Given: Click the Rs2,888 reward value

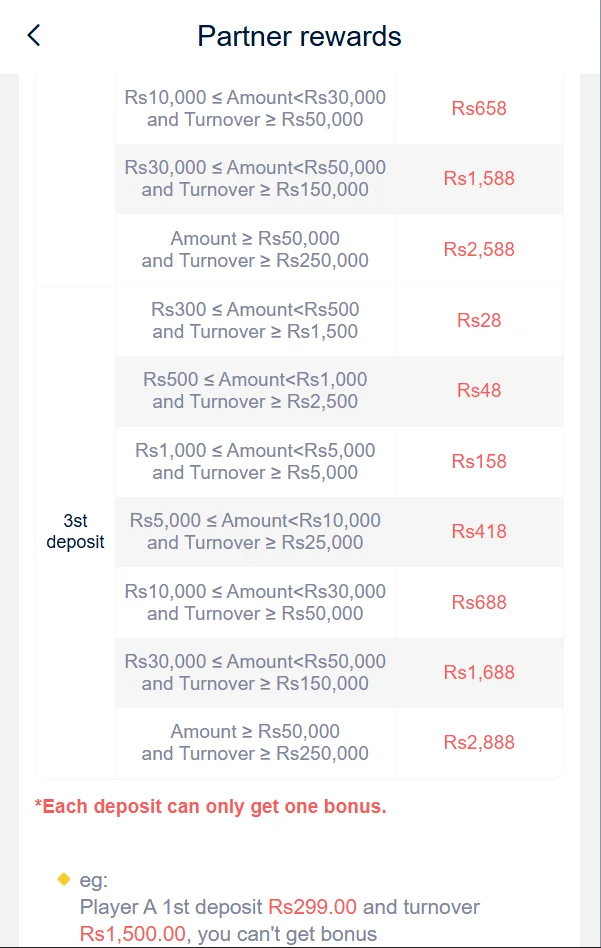Looking at the screenshot, I should 479,742.
